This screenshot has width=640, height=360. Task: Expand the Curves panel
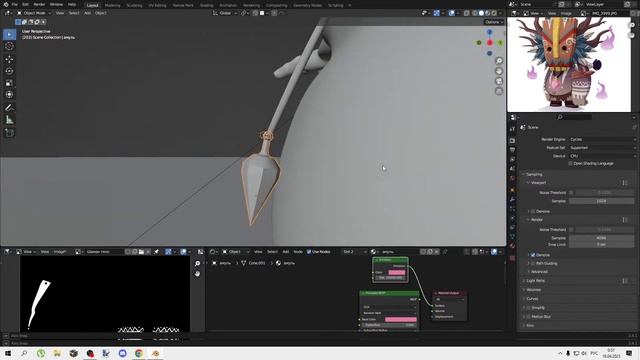[532, 299]
